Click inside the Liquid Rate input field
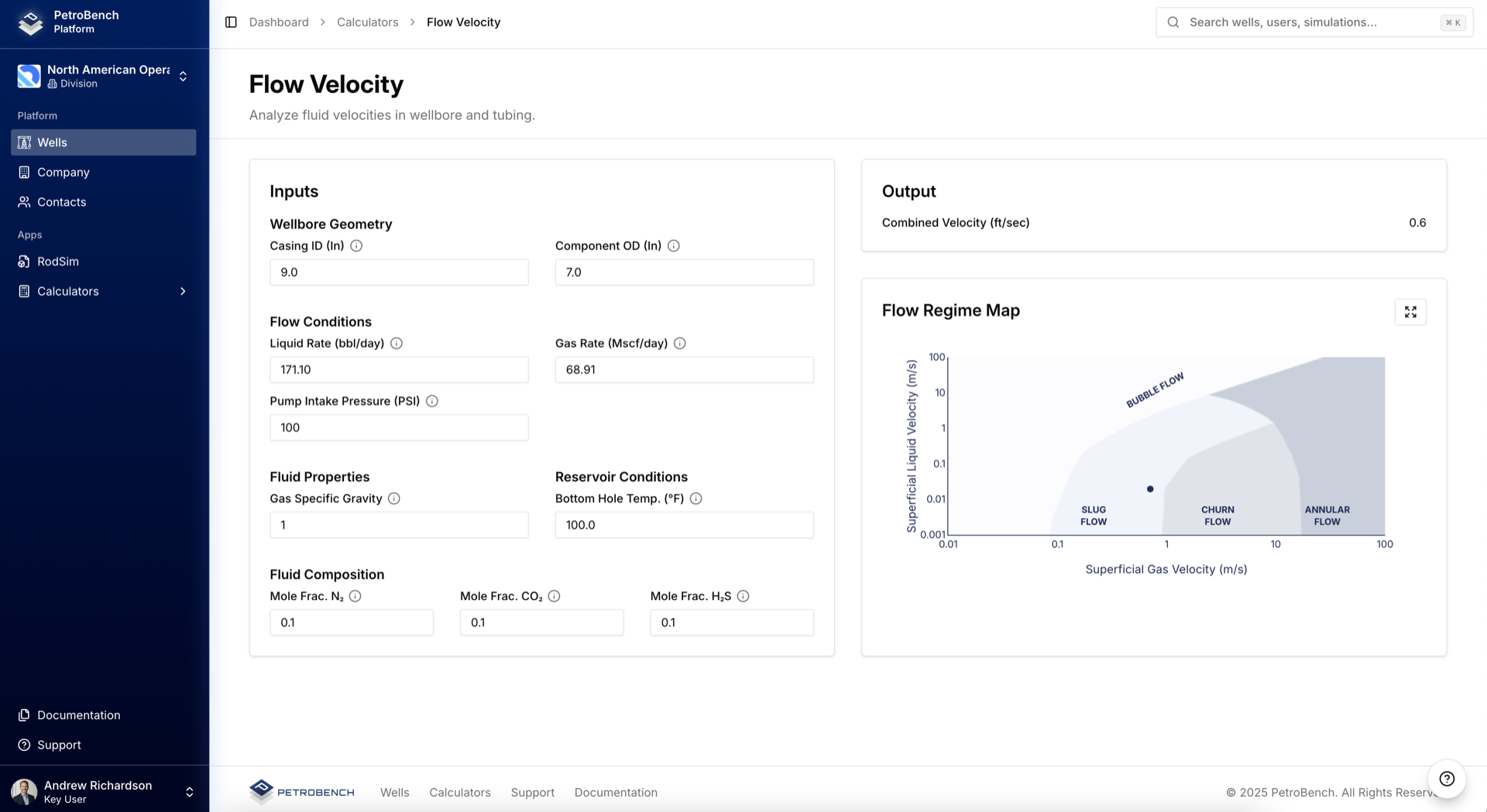The image size is (1487, 812). pyautogui.click(x=398, y=369)
